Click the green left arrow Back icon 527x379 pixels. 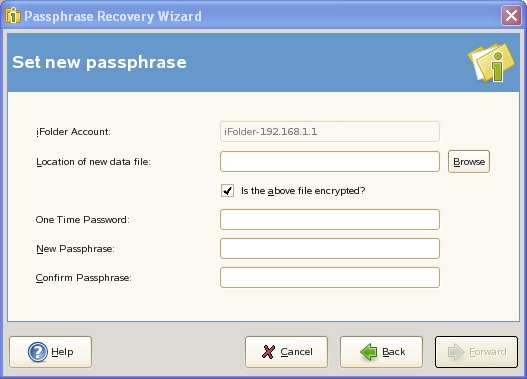point(369,352)
